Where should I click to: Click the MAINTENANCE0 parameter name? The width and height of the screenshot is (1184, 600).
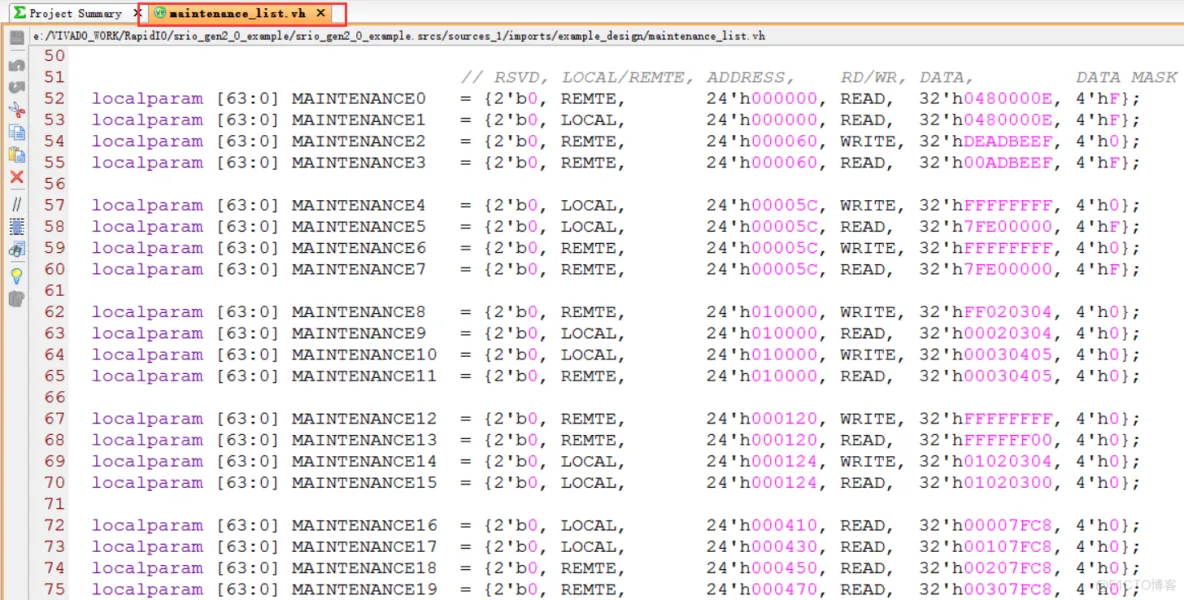359,99
